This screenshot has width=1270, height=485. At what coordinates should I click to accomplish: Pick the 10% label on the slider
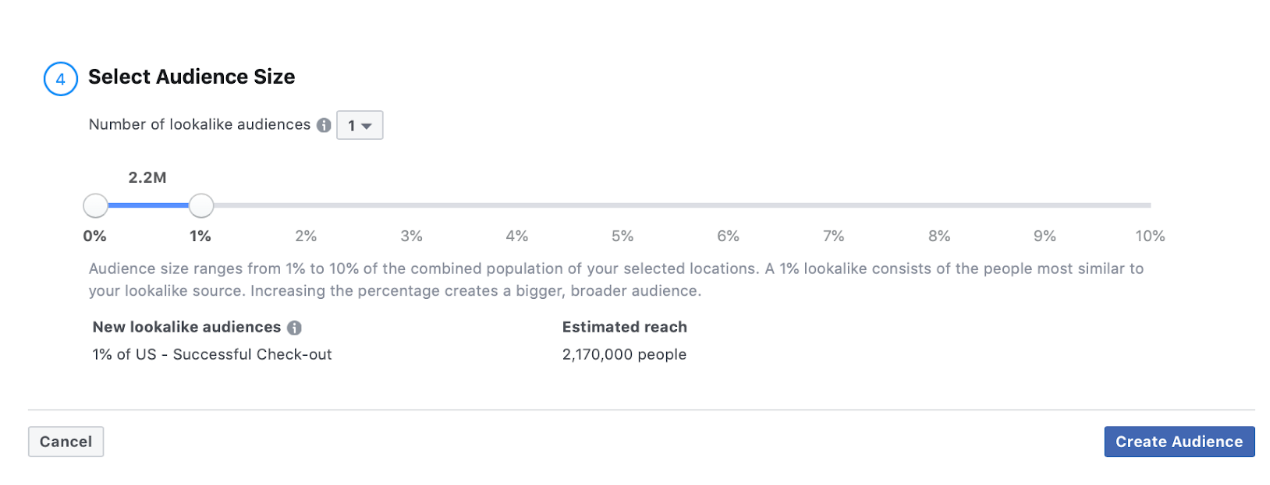1150,237
